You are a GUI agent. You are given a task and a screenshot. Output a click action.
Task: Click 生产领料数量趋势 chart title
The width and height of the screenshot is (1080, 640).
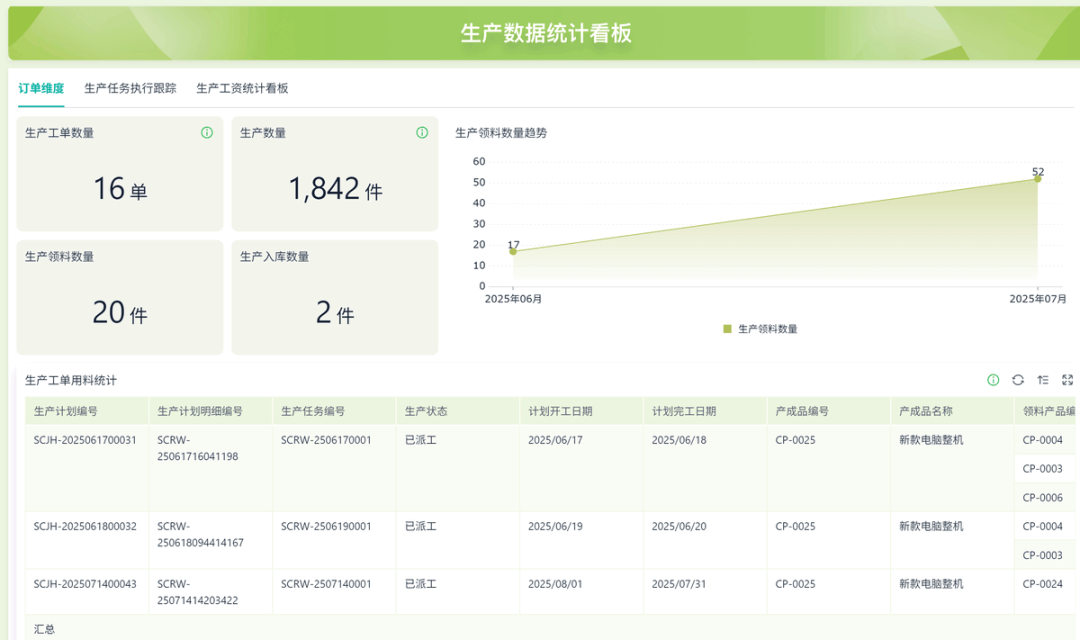[501, 133]
